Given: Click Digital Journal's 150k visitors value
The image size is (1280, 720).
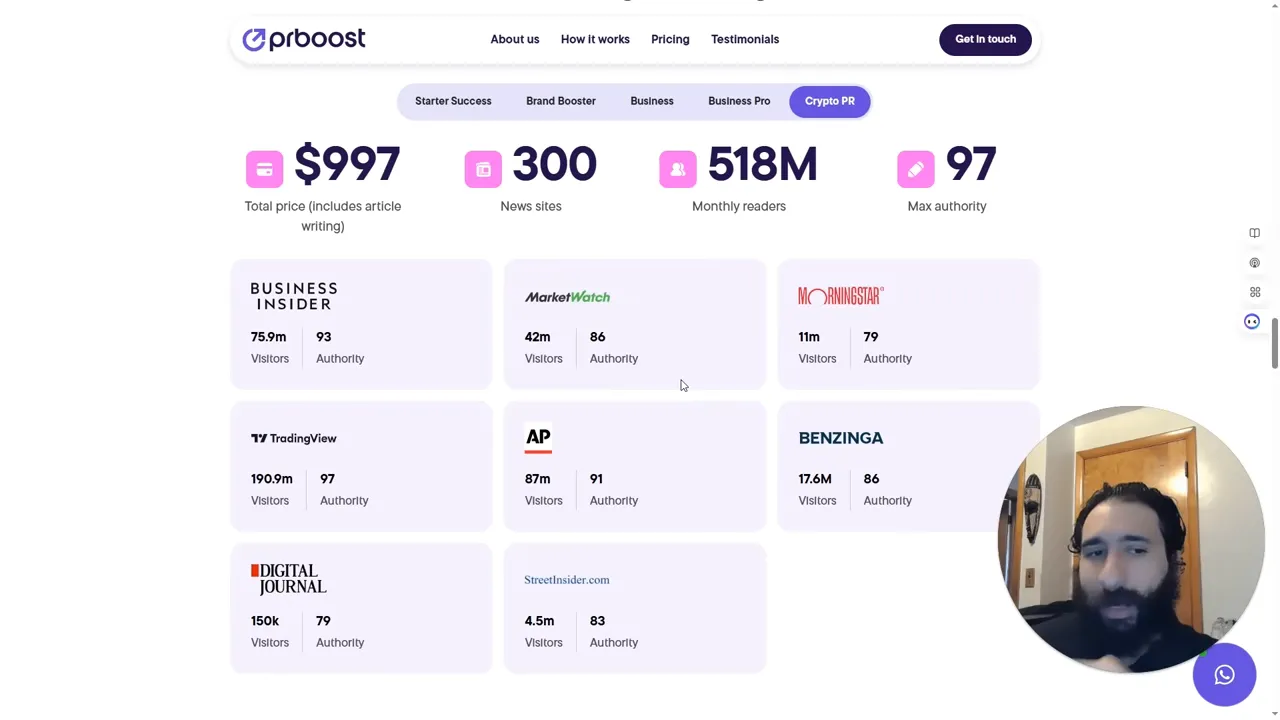Looking at the screenshot, I should (265, 621).
